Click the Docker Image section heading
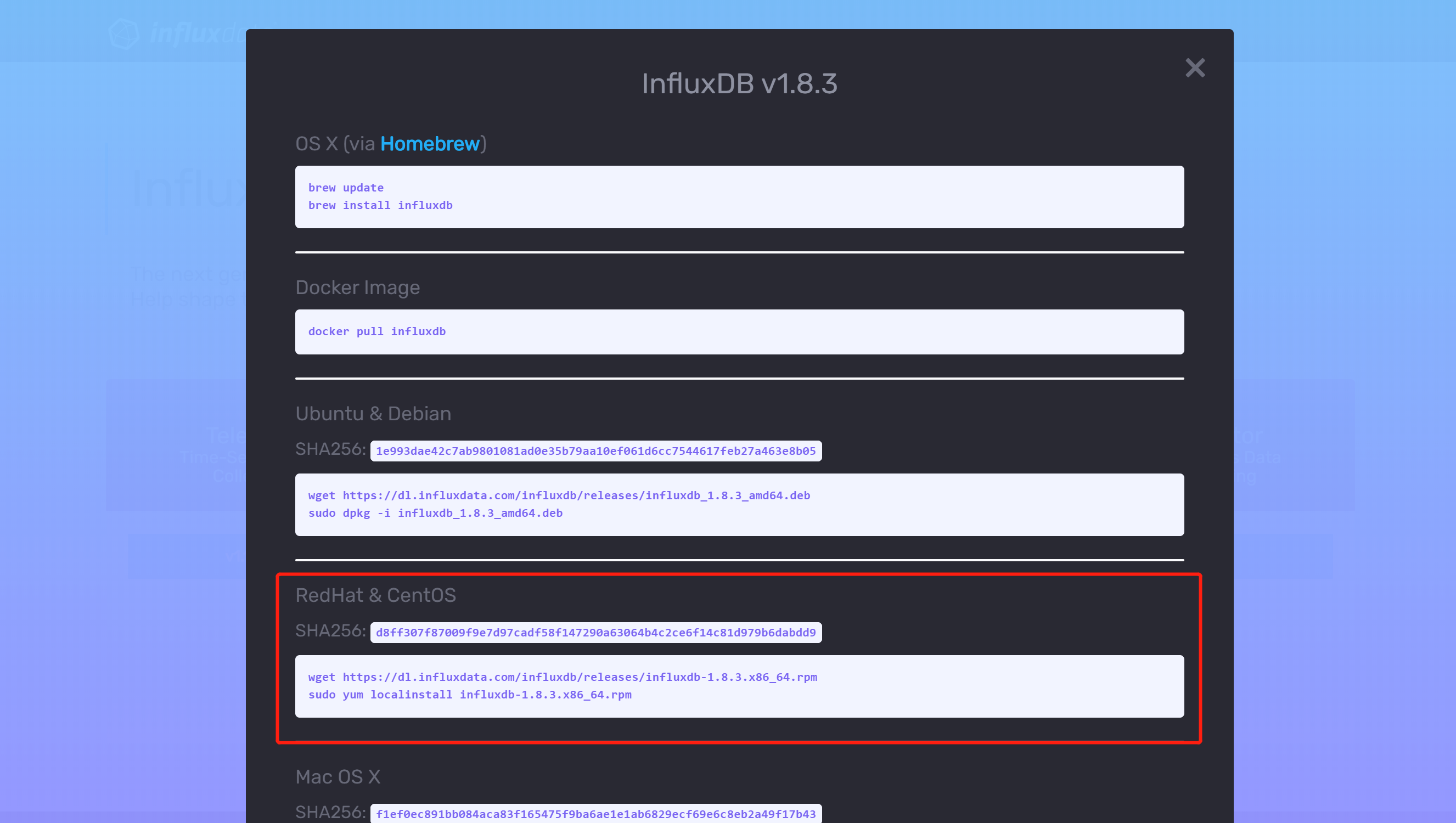 click(357, 288)
